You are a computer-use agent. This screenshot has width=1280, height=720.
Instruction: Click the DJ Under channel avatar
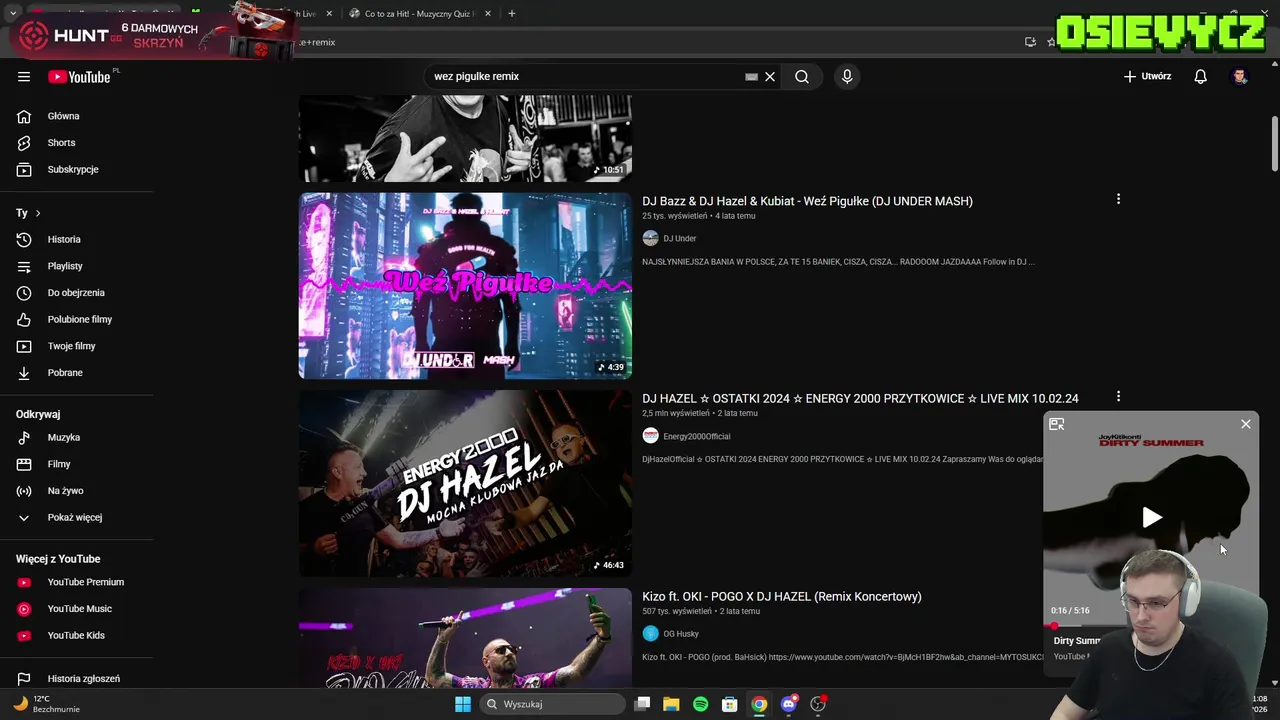tap(650, 238)
